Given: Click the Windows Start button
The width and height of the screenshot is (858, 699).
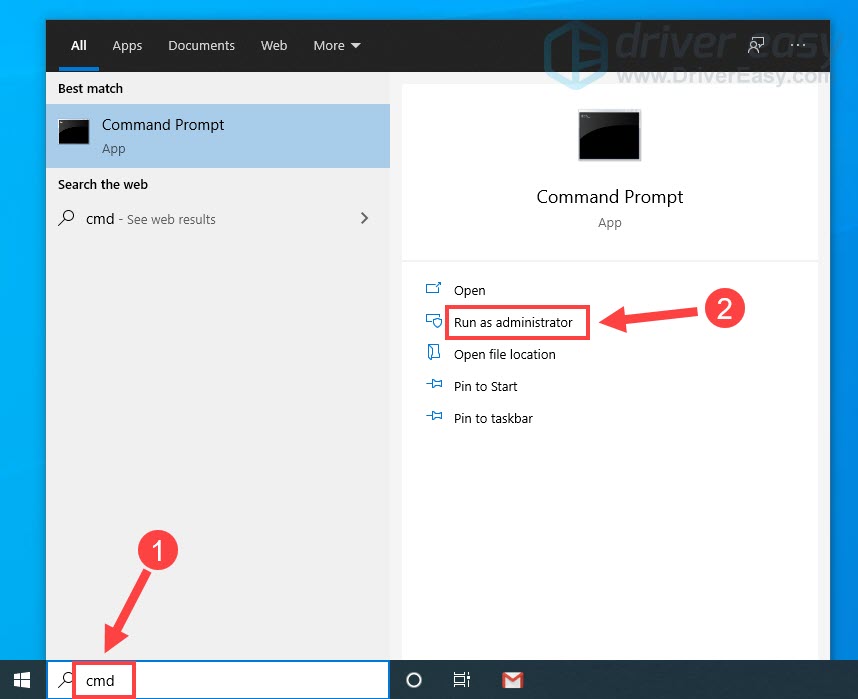Looking at the screenshot, I should [x=22, y=680].
